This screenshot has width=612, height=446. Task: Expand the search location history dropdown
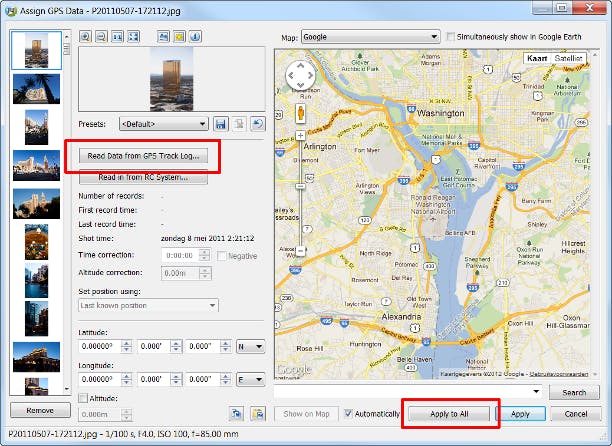536,391
